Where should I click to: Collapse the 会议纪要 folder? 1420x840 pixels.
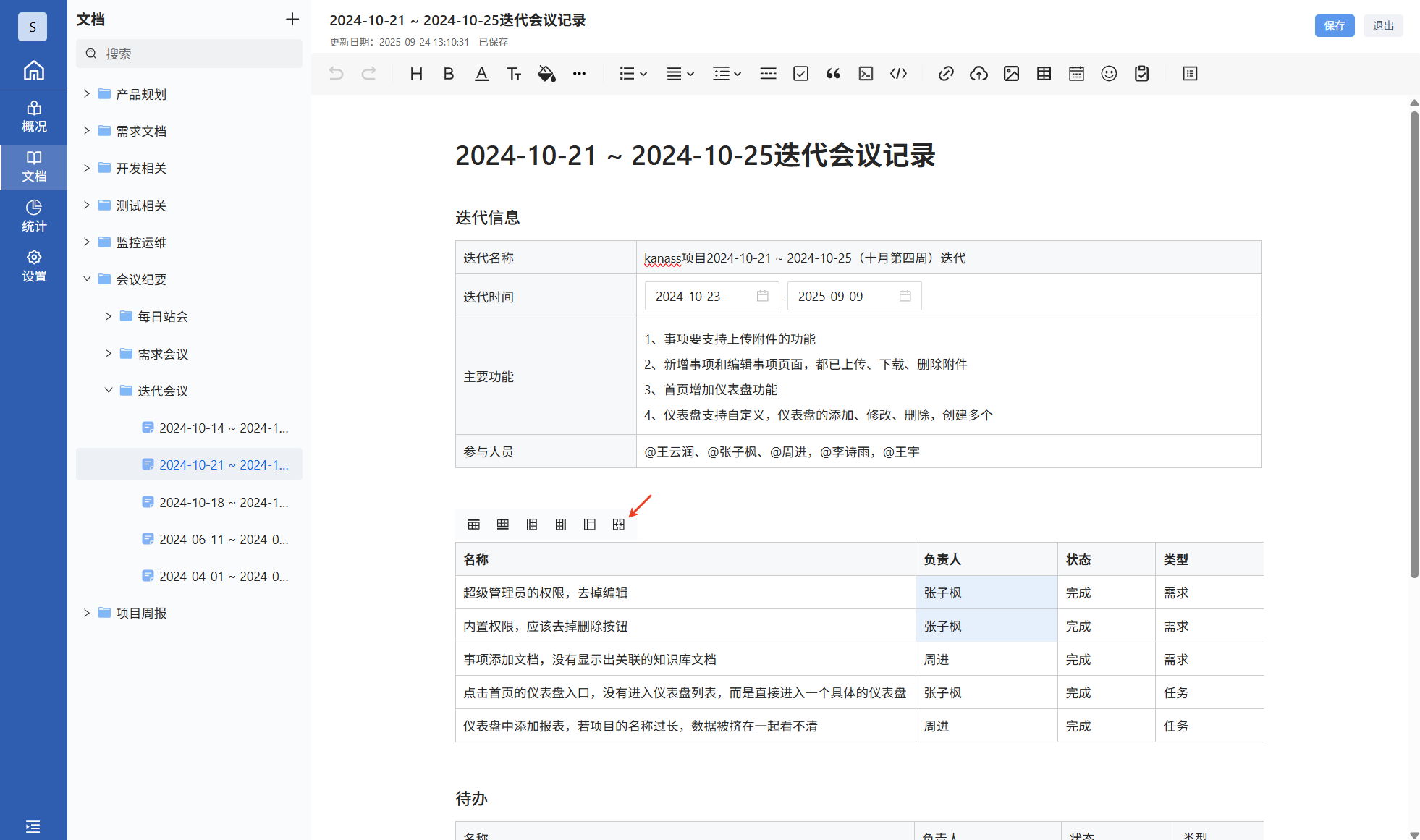click(x=87, y=279)
